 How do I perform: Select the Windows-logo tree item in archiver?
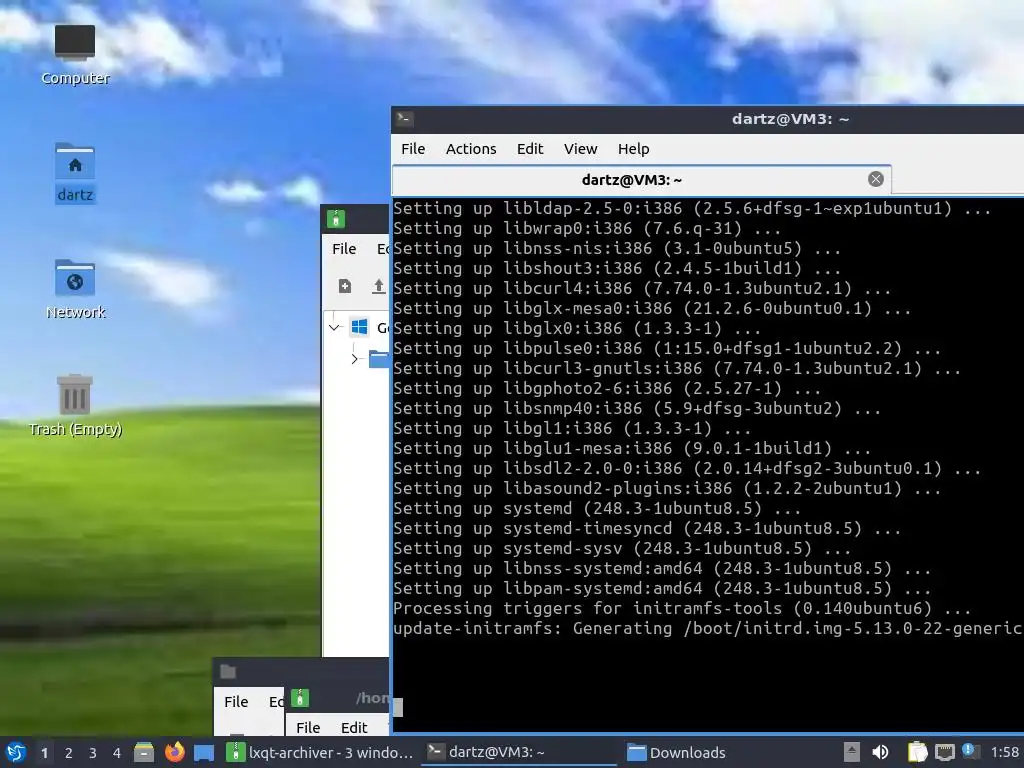pos(370,327)
